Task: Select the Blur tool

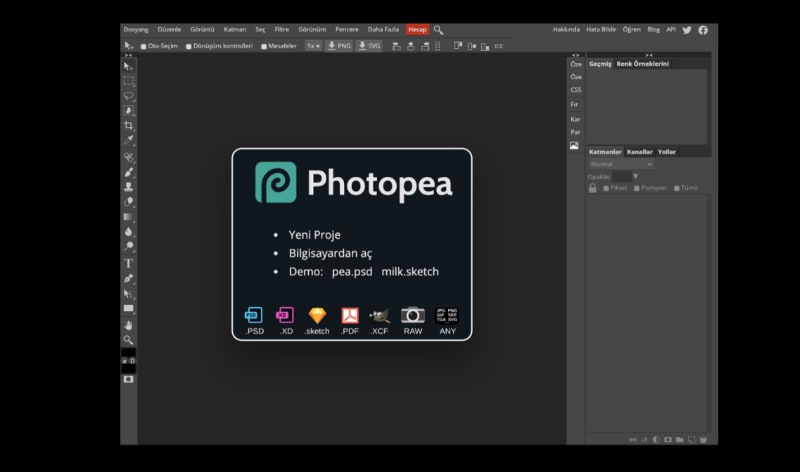Action: [x=128, y=232]
